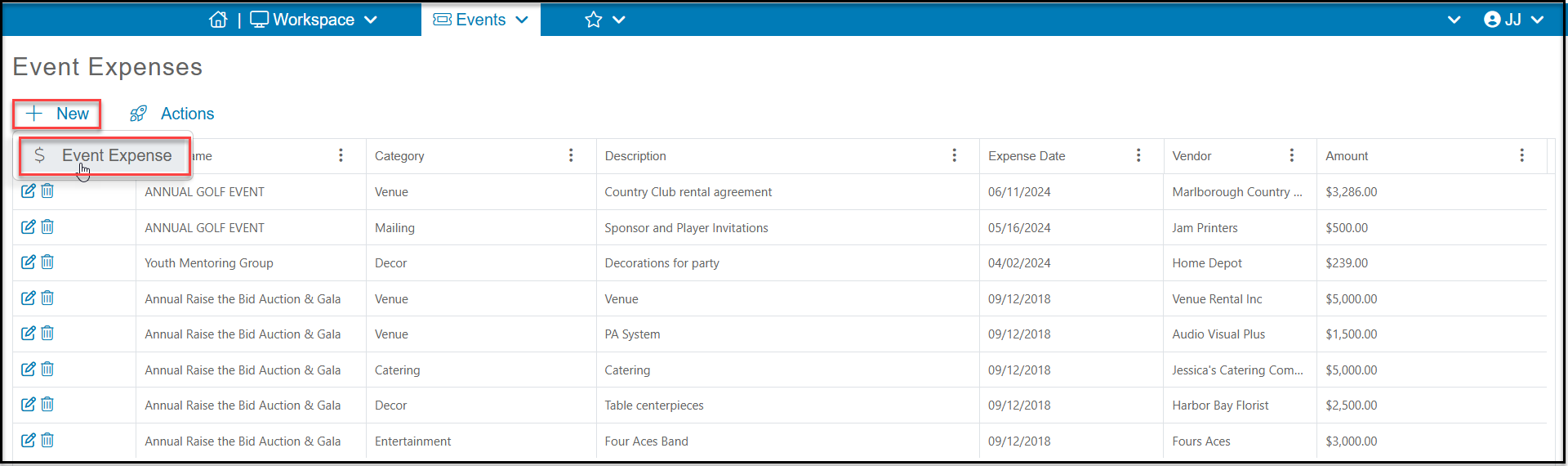Expand the chevron next to the star
Image resolution: width=1568 pixels, height=466 pixels.
click(x=619, y=20)
